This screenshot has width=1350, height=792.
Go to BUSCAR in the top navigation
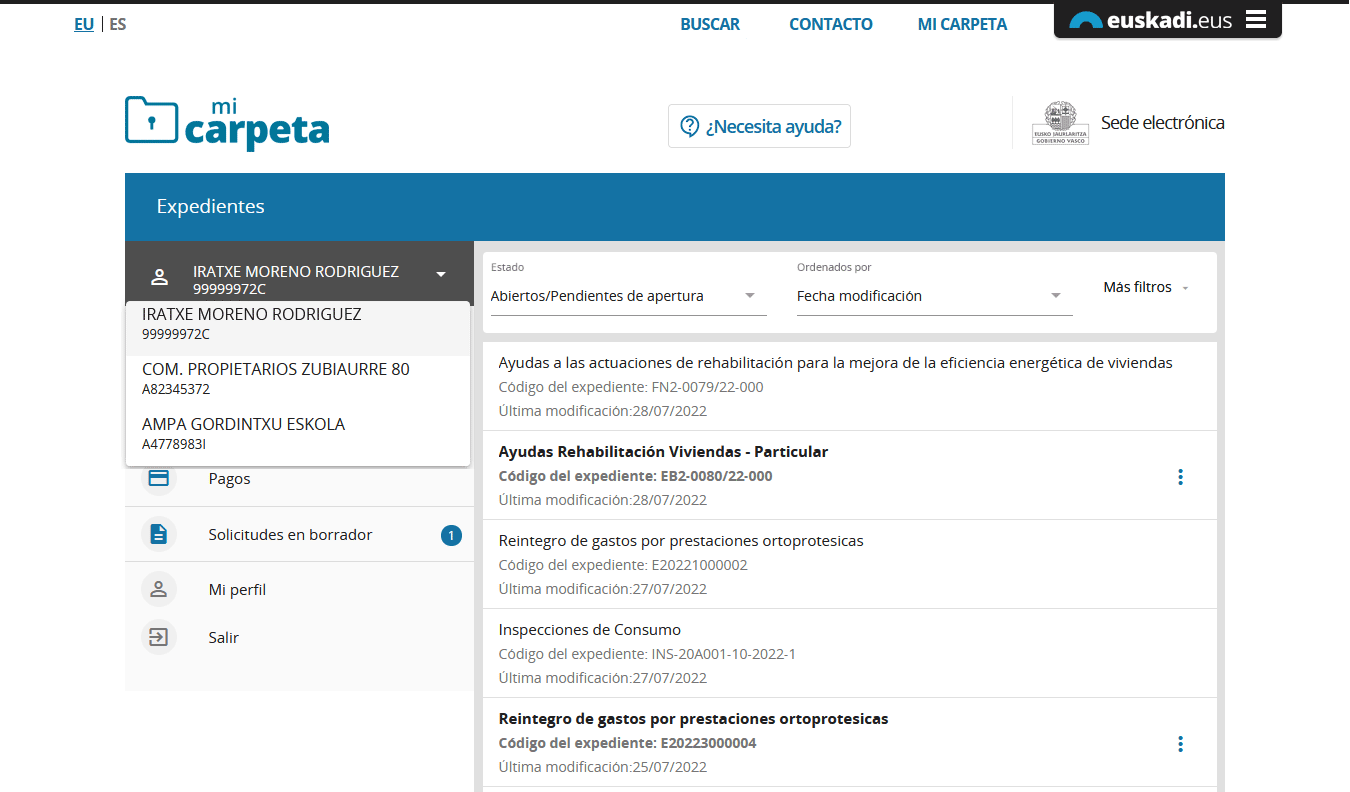[710, 24]
